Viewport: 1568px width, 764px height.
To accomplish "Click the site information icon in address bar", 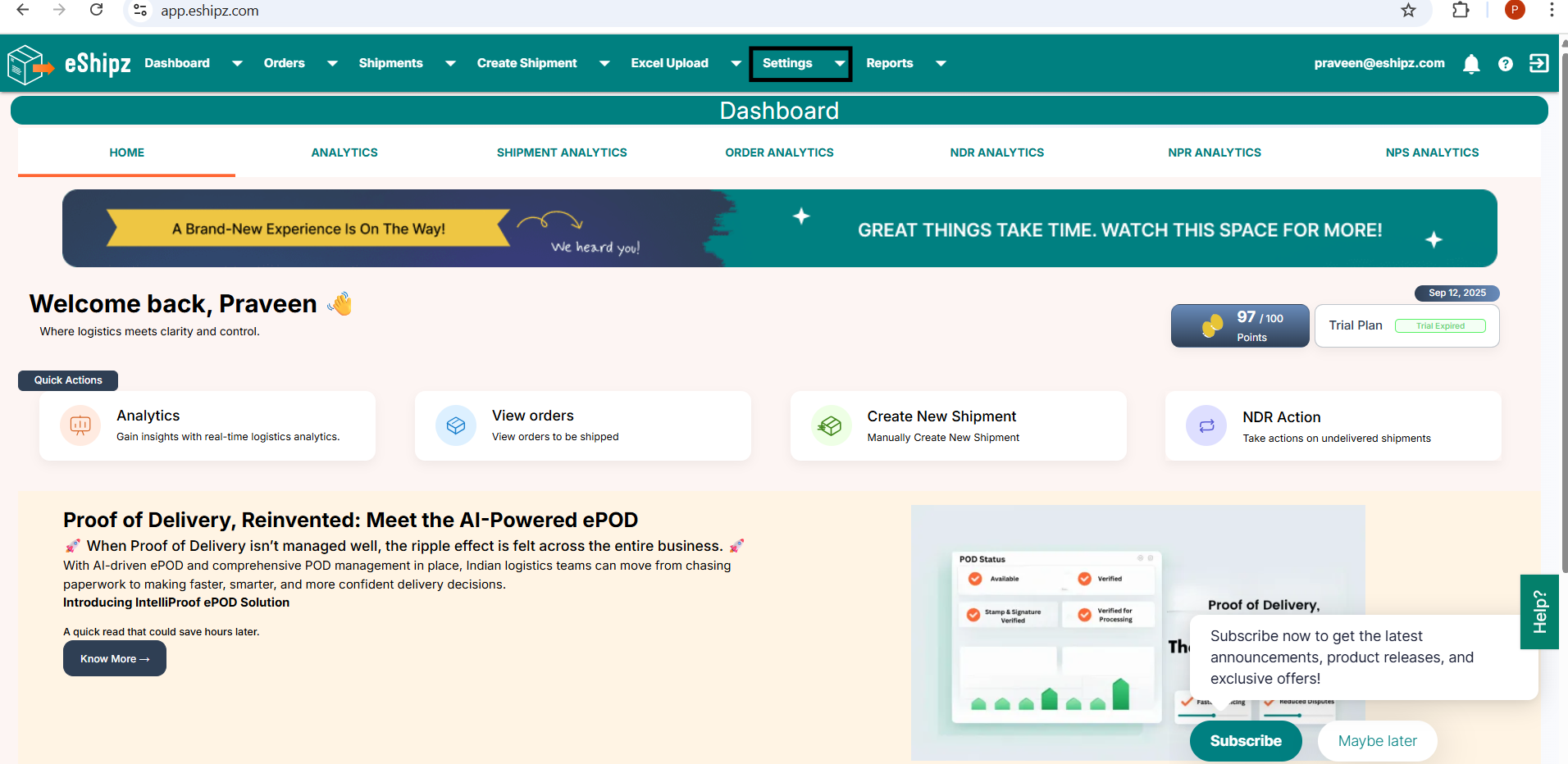I will pyautogui.click(x=140, y=11).
